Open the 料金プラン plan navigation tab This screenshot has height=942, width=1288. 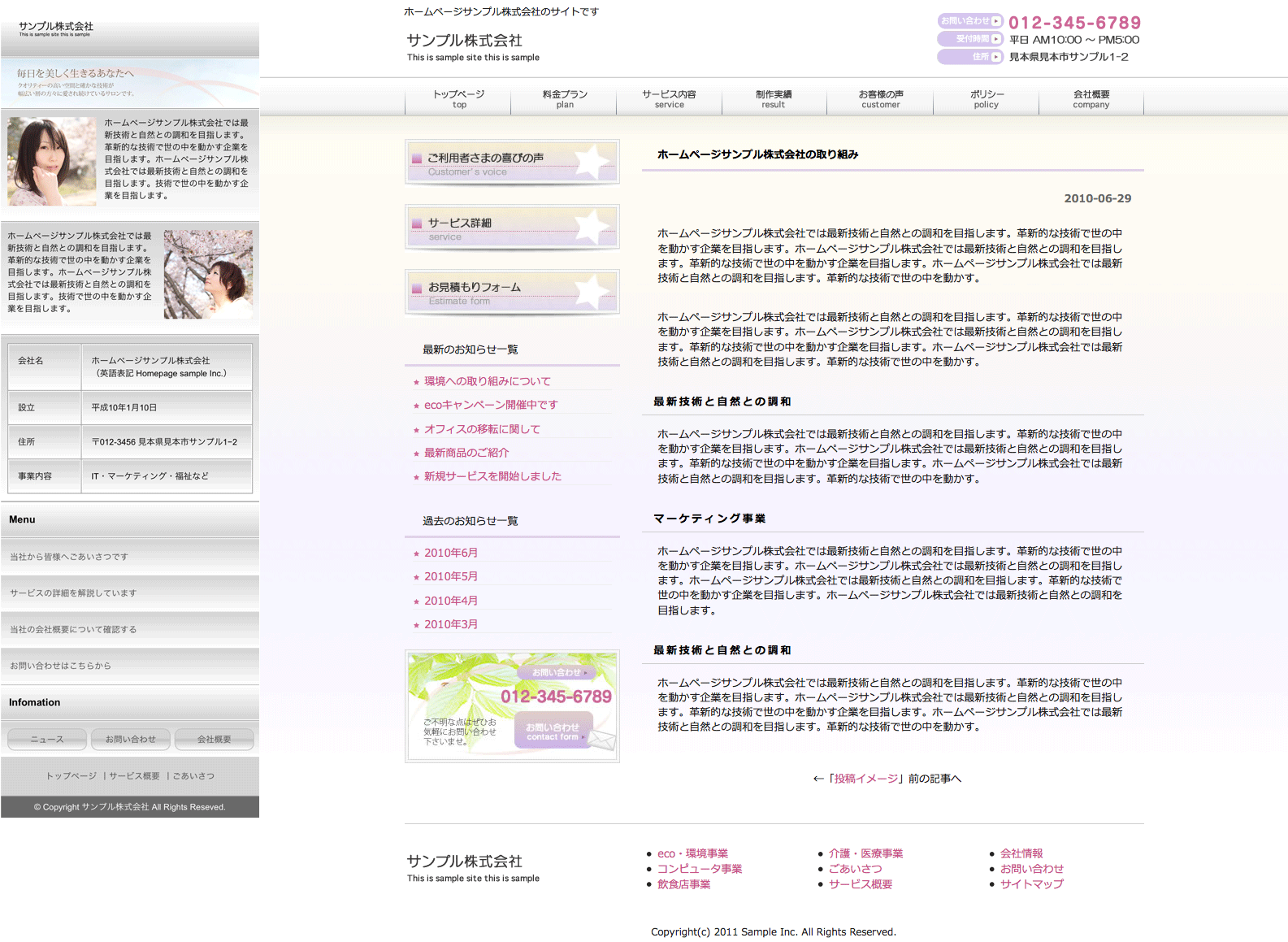coord(565,98)
